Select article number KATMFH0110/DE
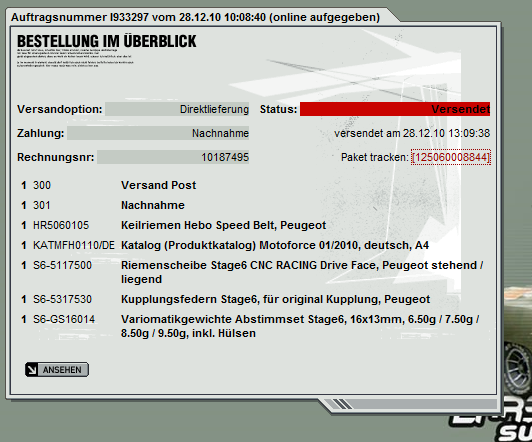This screenshot has width=532, height=442. pos(74,245)
